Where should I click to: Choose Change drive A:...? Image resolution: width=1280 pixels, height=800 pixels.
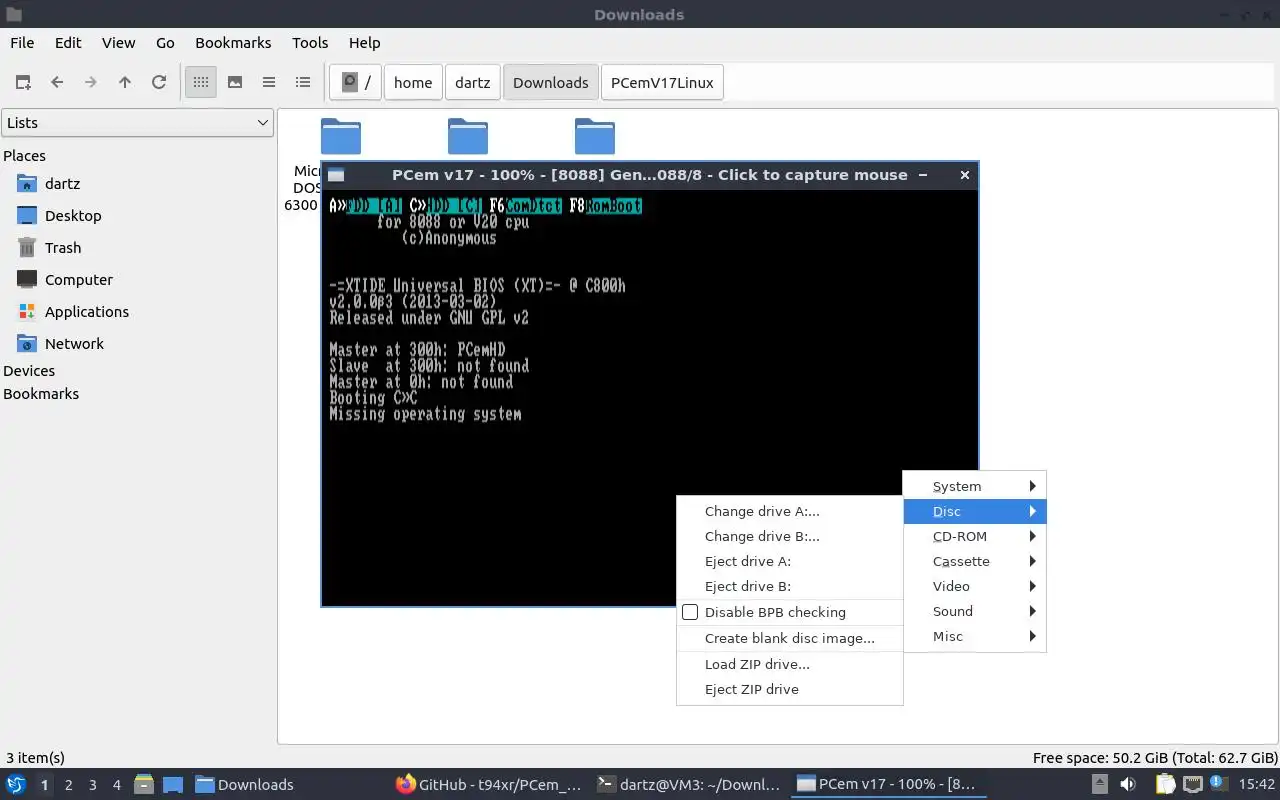point(790,511)
